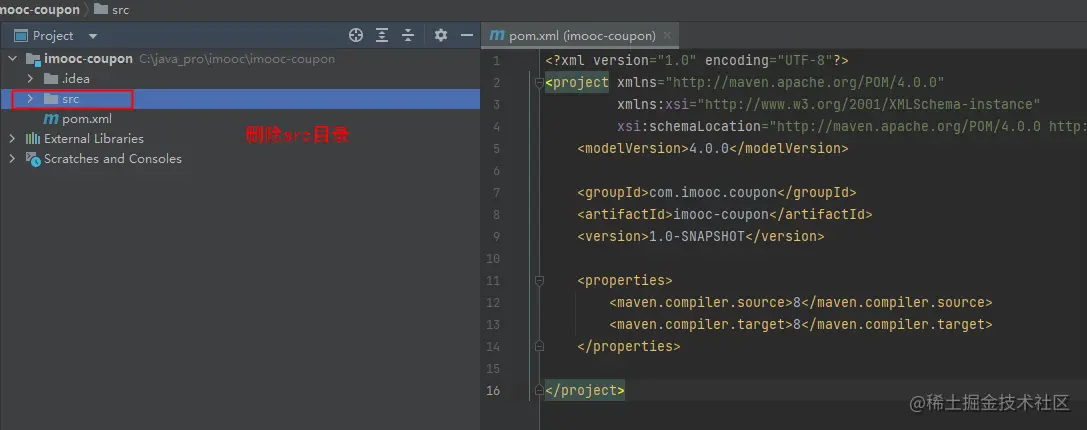Select the imooc-coupon project root

point(88,59)
